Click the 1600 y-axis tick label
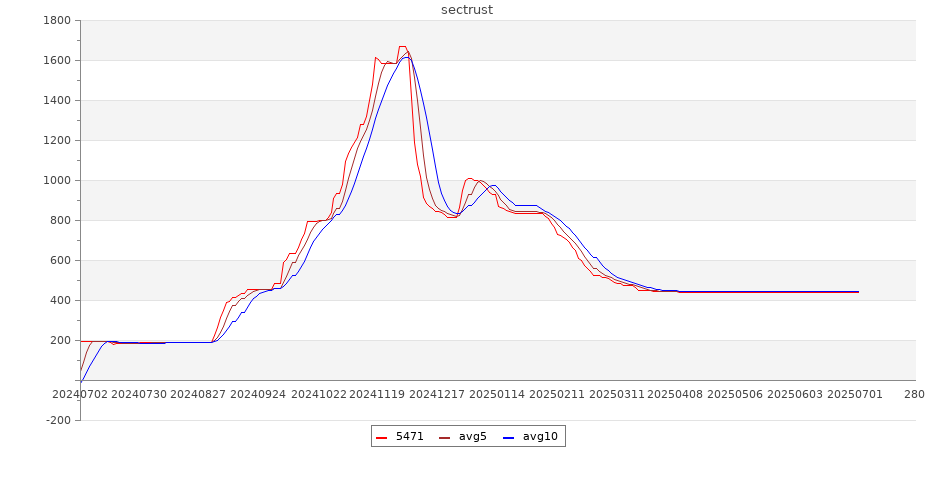 coord(57,61)
